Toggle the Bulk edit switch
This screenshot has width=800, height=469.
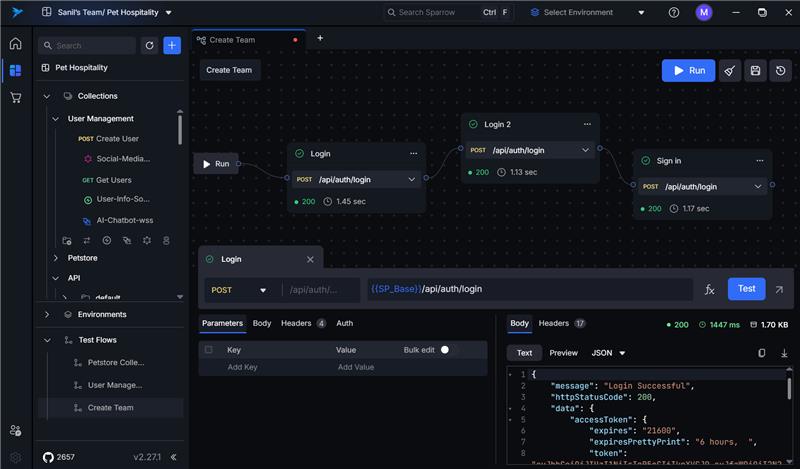(x=448, y=350)
